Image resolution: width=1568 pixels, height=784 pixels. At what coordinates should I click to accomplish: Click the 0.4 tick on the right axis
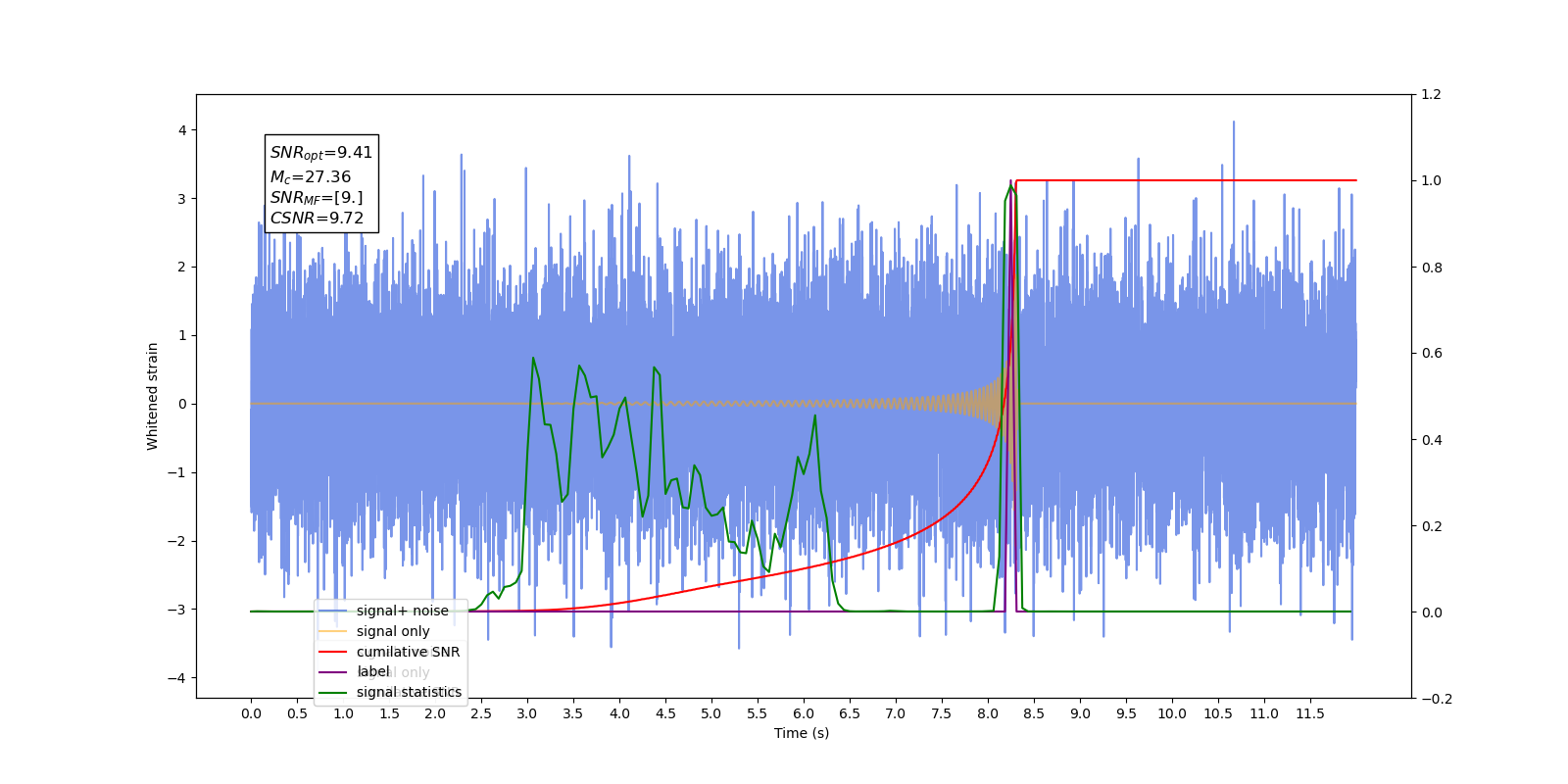click(1432, 440)
